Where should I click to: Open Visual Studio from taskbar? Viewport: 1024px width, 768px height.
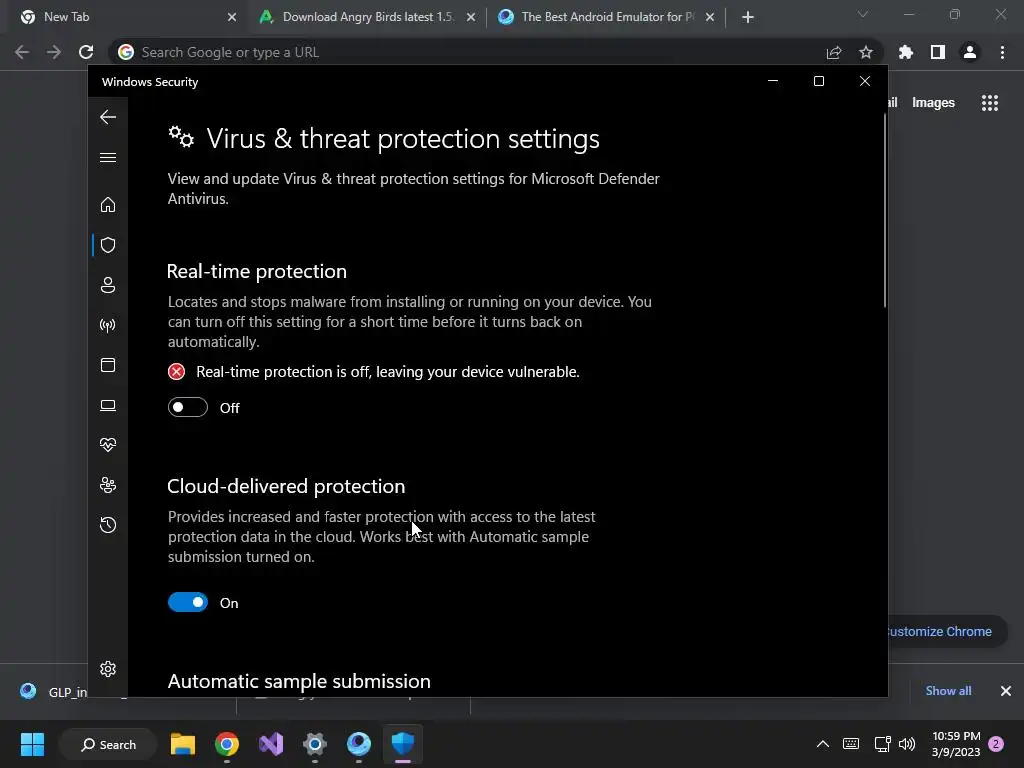[x=271, y=744]
